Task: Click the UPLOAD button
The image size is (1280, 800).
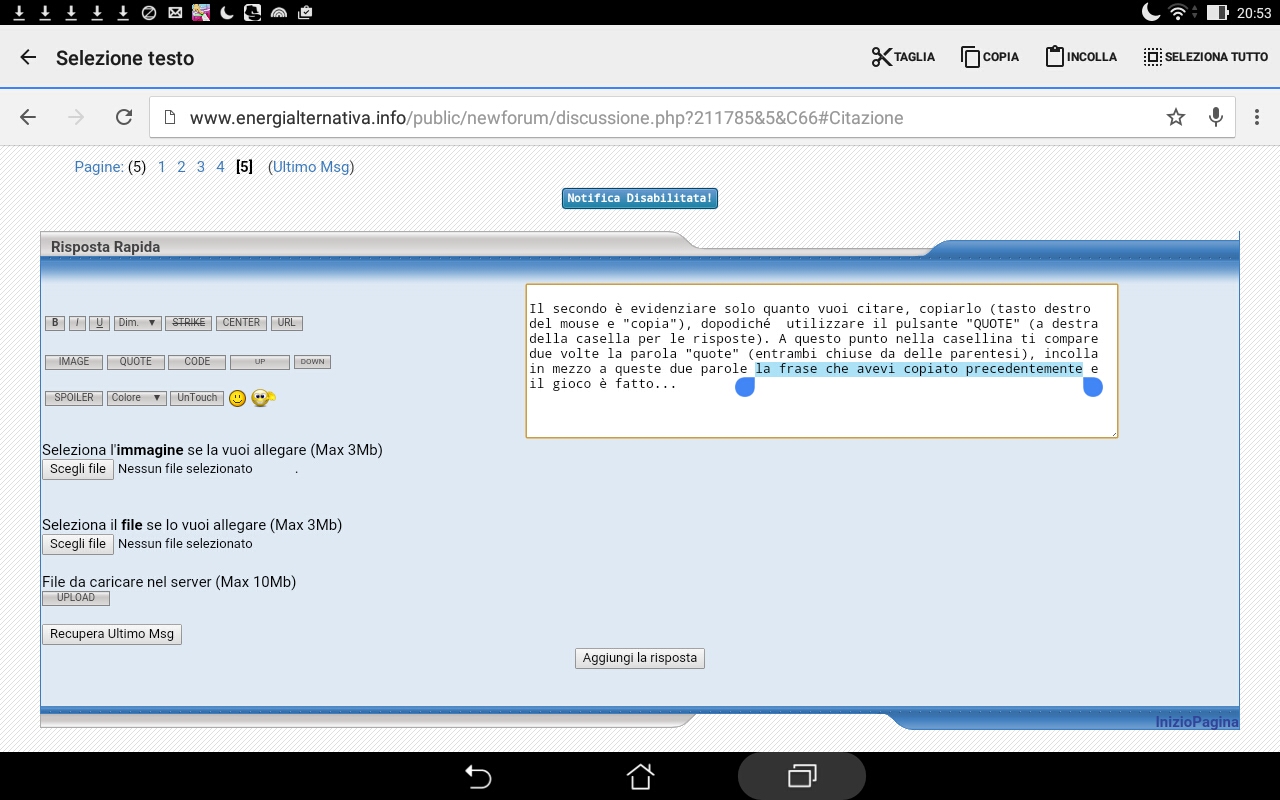Action: click(76, 598)
